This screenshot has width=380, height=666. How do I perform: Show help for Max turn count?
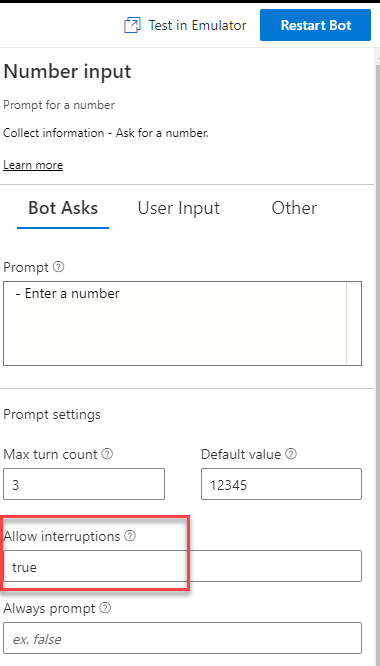pos(108,454)
